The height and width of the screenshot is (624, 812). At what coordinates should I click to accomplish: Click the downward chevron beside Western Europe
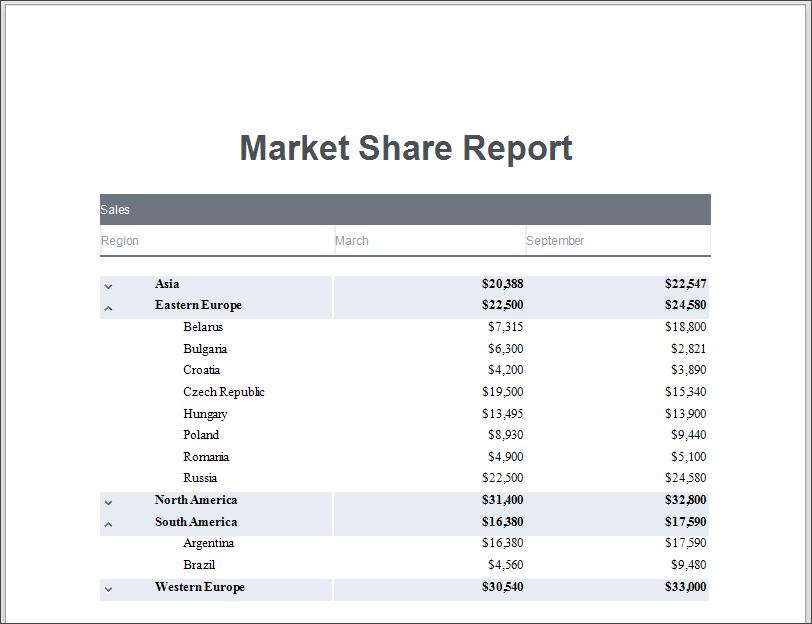pyautogui.click(x=108, y=589)
